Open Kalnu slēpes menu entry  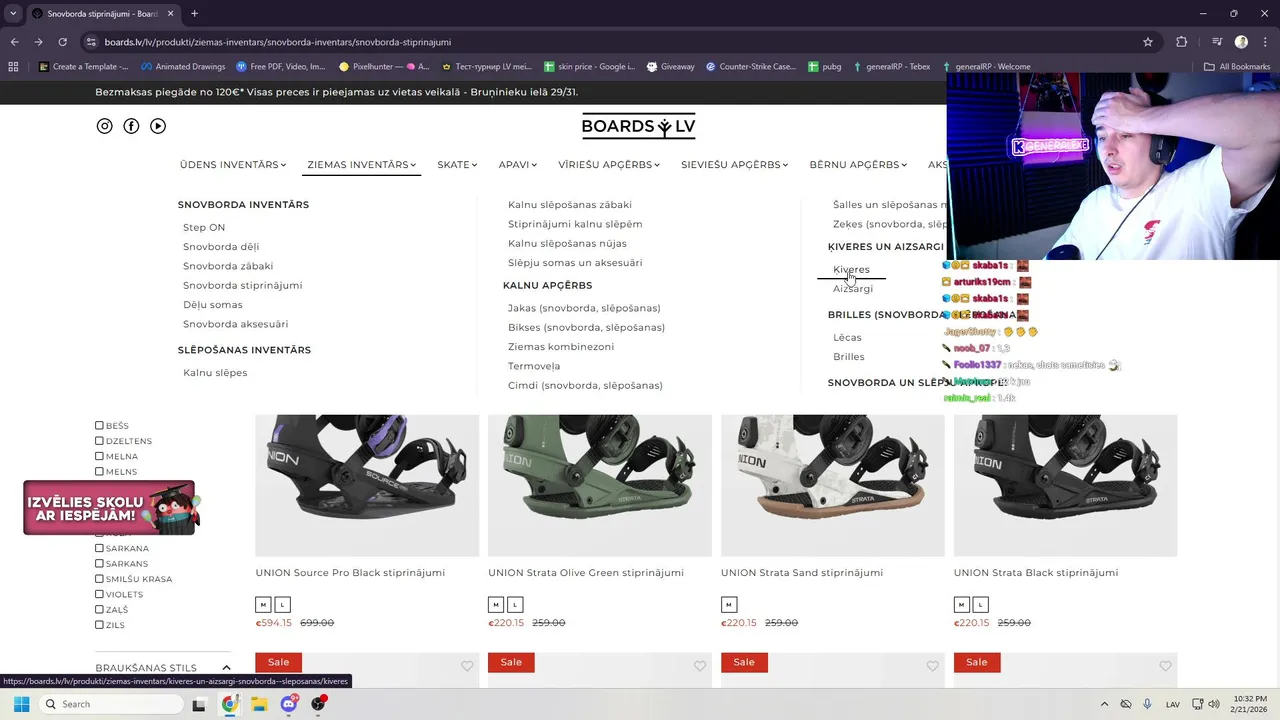(x=215, y=373)
